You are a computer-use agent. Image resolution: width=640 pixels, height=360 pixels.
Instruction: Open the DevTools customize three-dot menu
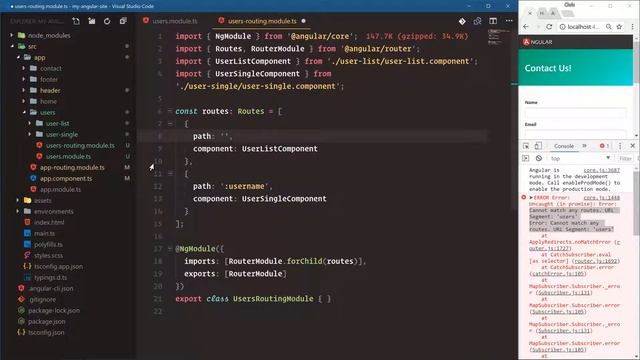[620, 146]
